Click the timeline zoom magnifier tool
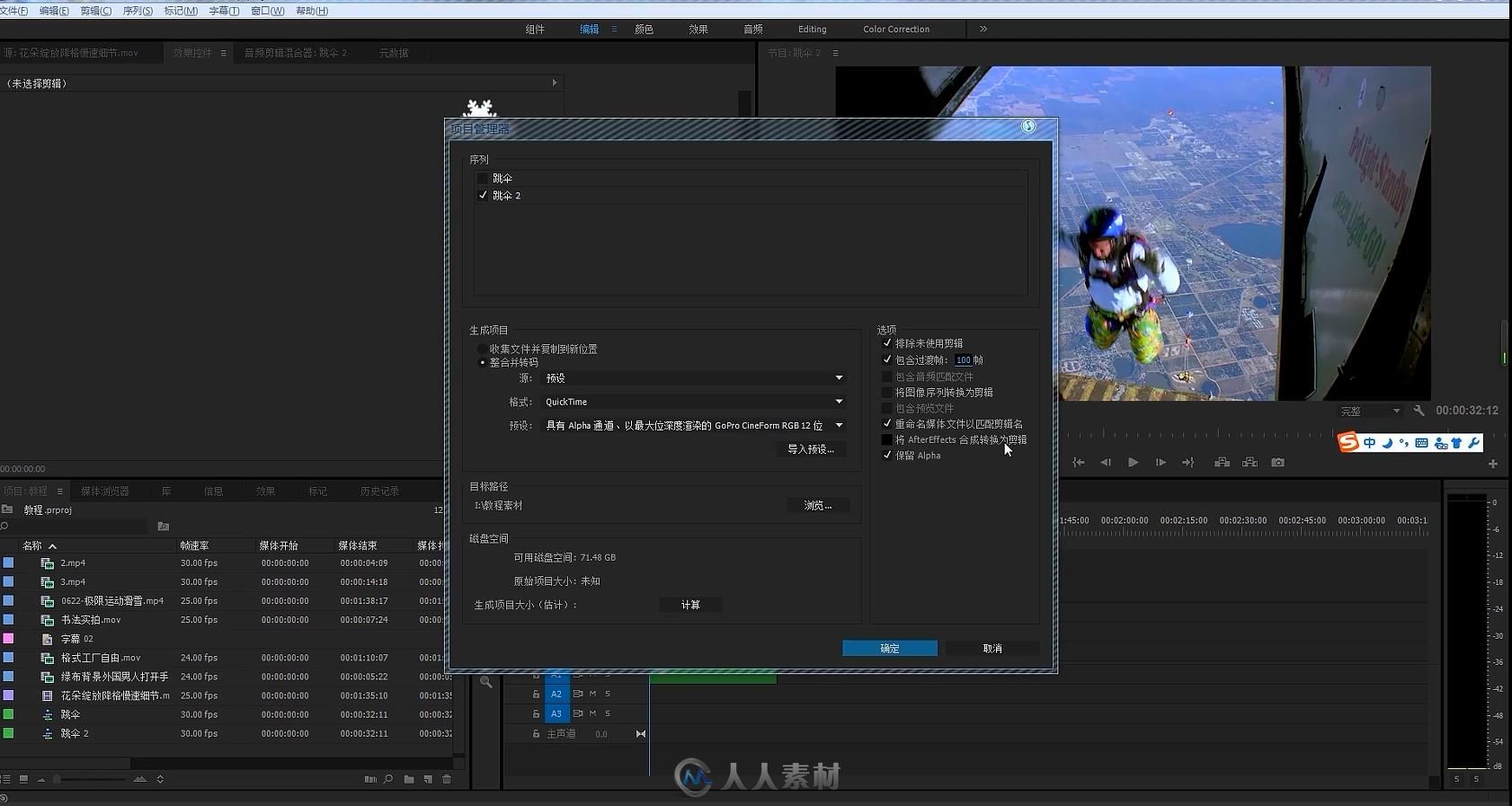 tap(486, 682)
